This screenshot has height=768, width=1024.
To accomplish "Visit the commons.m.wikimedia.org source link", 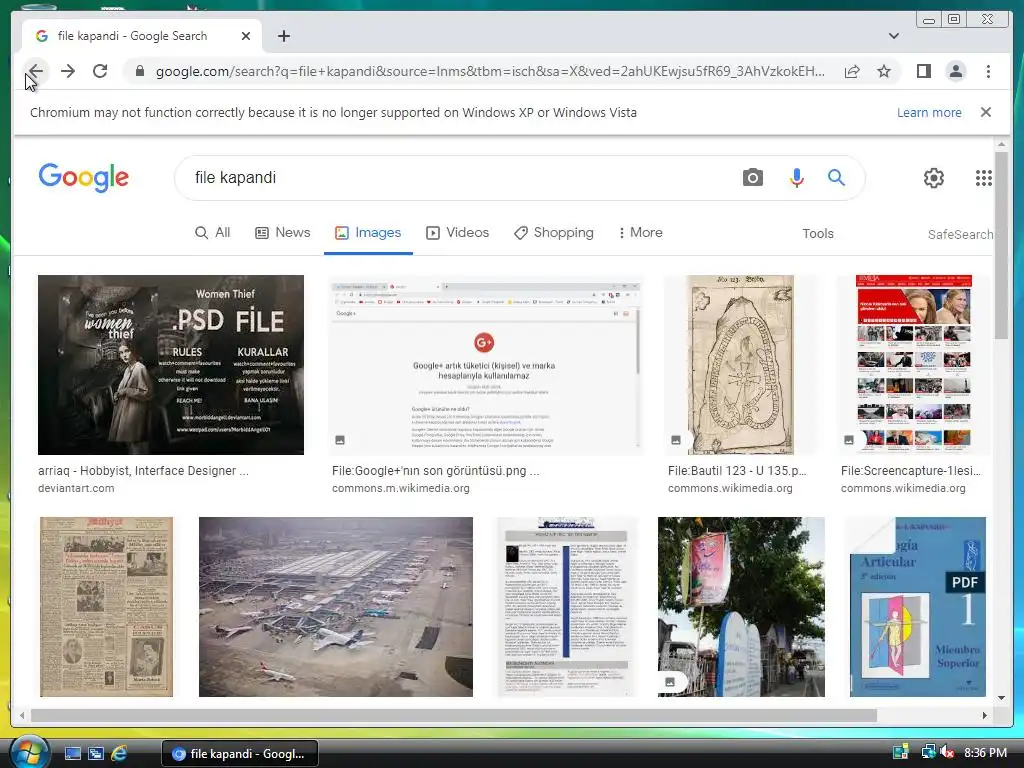I will (400, 488).
